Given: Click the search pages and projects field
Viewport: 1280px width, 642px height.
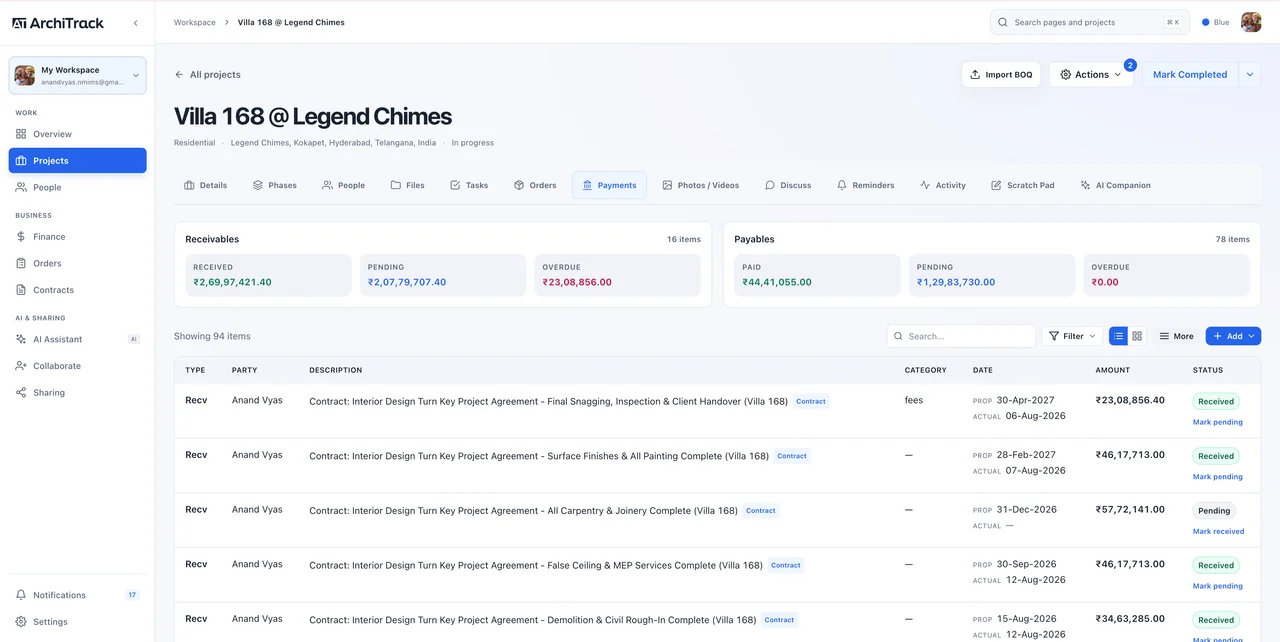Looking at the screenshot, I should tap(1090, 22).
